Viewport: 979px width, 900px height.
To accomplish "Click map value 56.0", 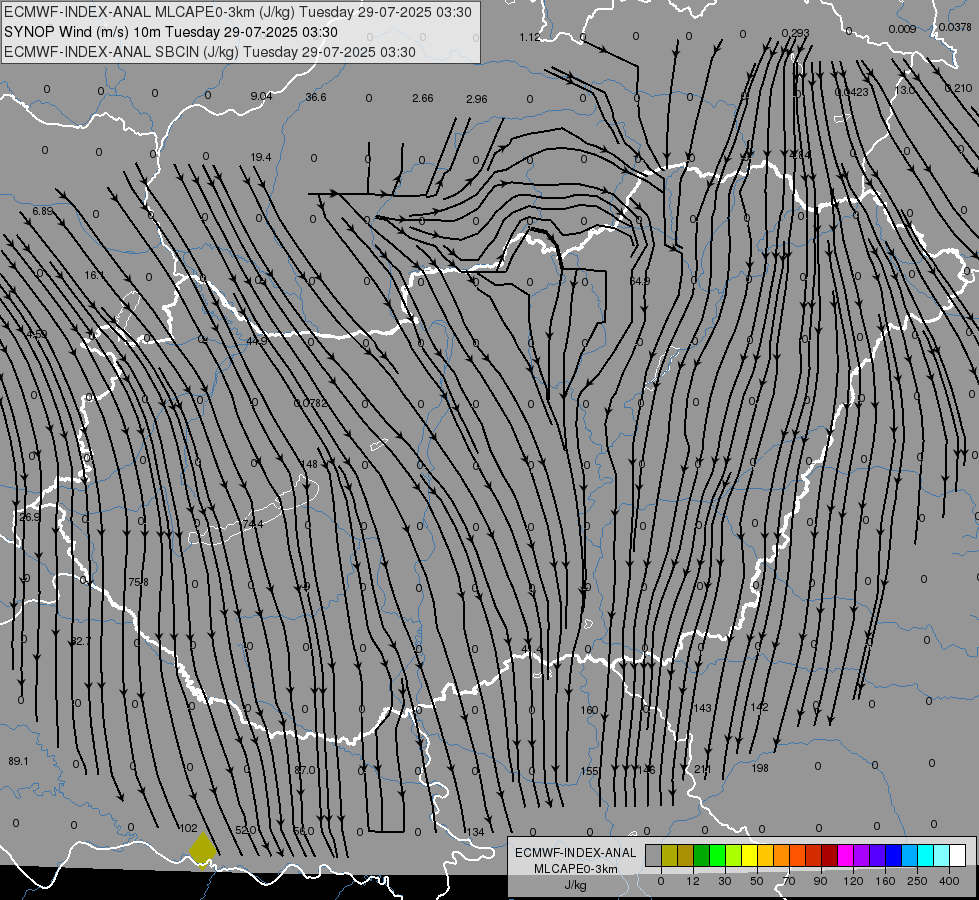I will pyautogui.click(x=303, y=831).
